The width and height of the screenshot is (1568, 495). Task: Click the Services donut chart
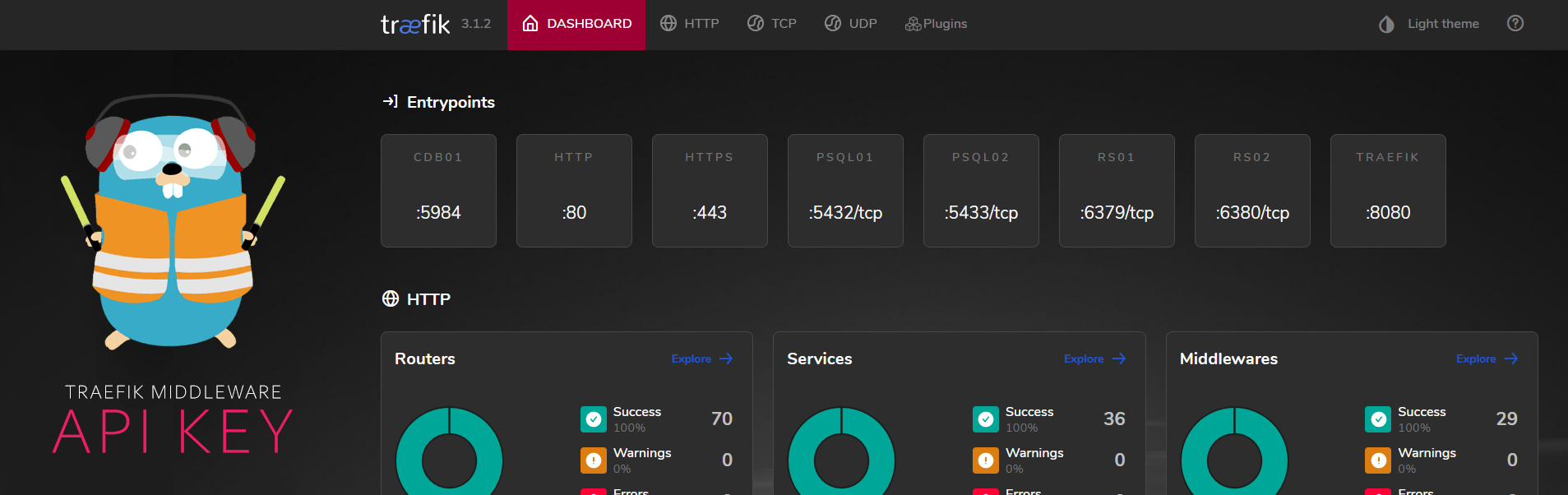tap(841, 452)
